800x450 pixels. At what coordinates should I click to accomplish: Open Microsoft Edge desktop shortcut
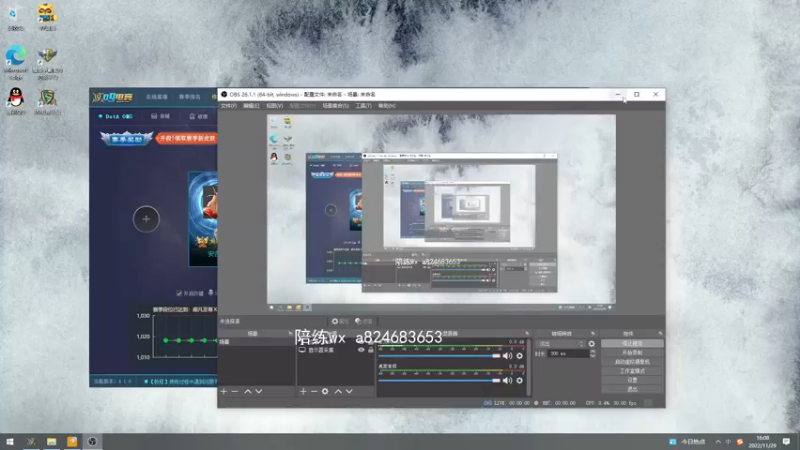16,62
